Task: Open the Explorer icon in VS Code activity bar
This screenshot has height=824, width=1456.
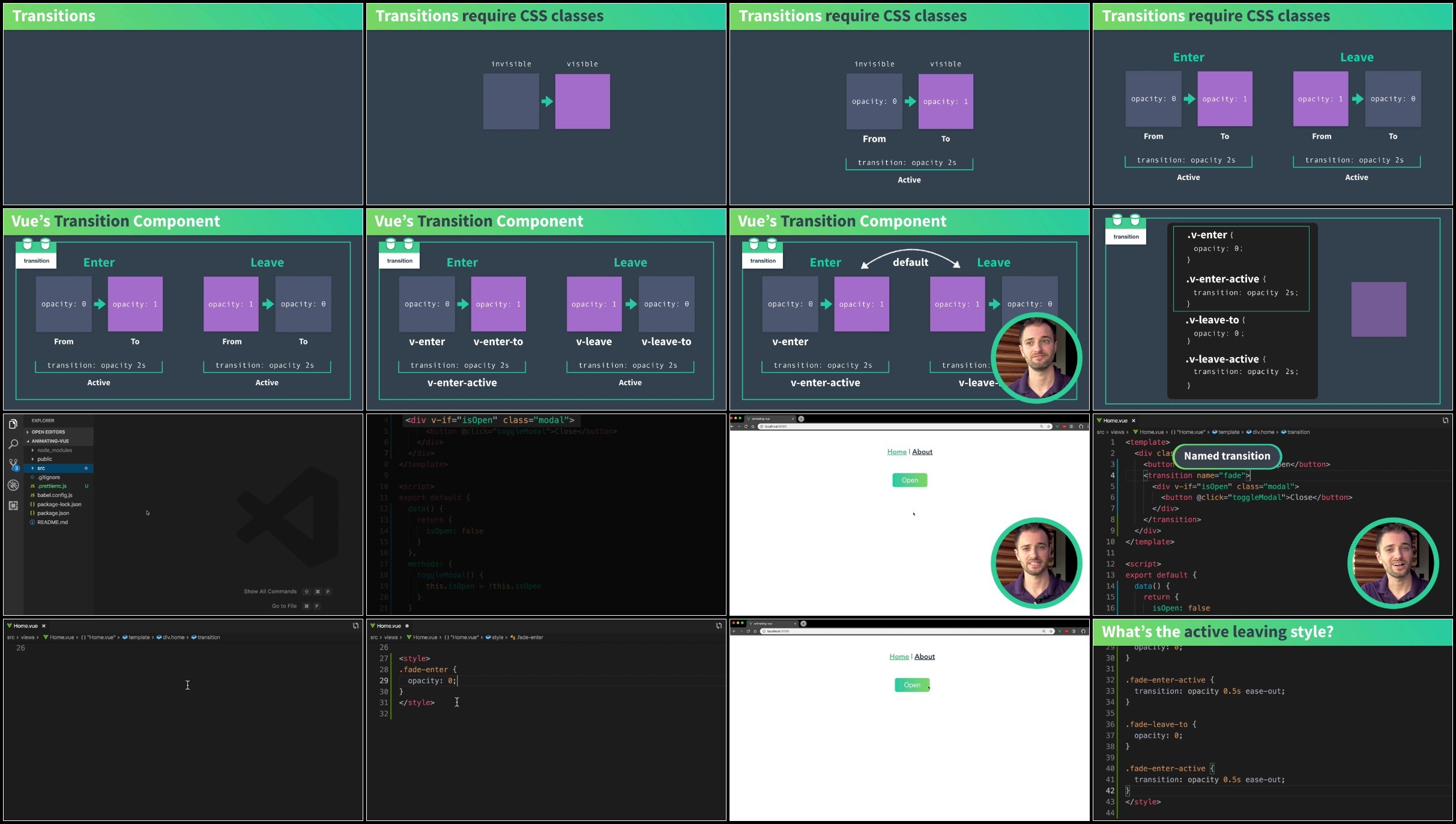Action: [x=13, y=424]
